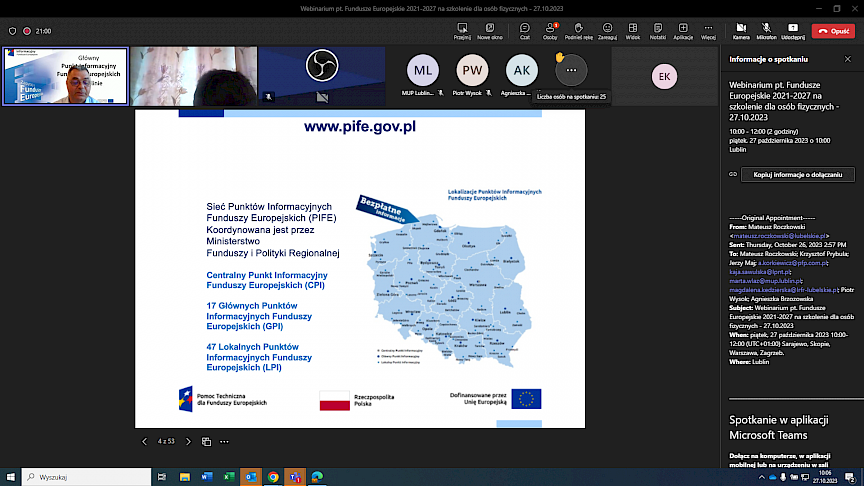Select the presenter's video thumbnail
Screen dimensions: 864x486
[x=65, y=76]
